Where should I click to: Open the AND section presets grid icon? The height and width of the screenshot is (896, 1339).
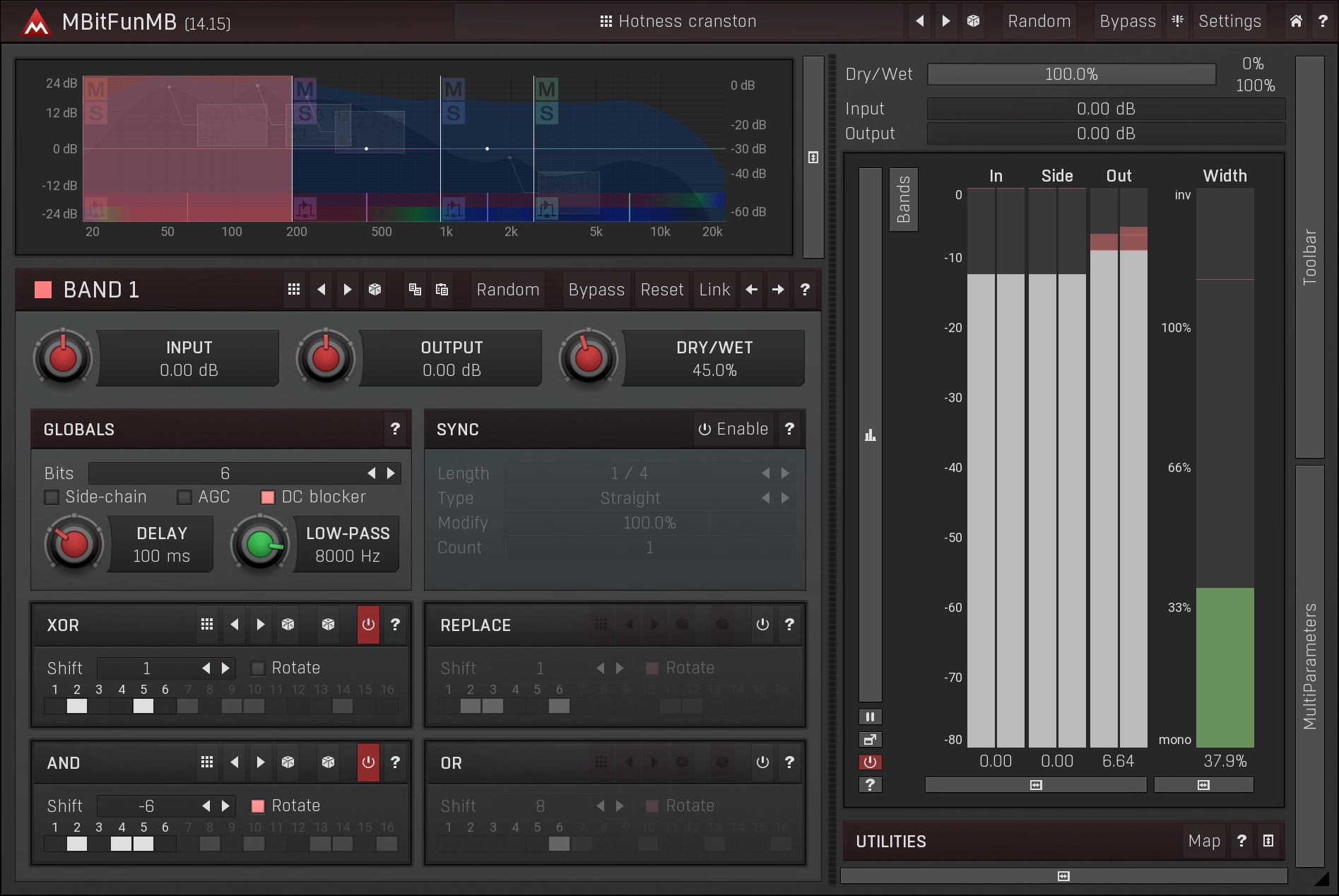point(207,762)
